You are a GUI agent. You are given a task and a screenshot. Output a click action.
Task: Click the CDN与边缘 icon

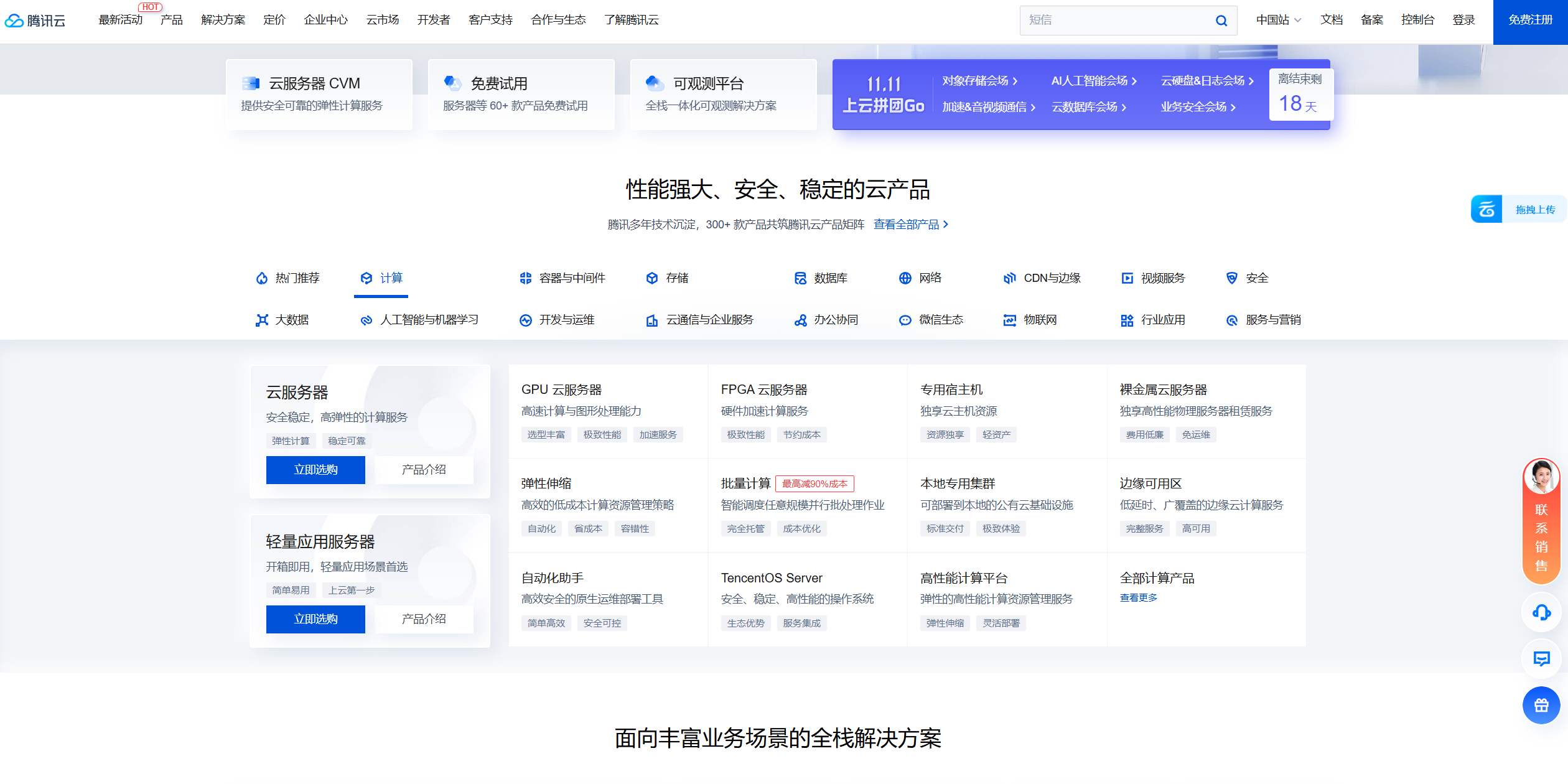click(1010, 278)
